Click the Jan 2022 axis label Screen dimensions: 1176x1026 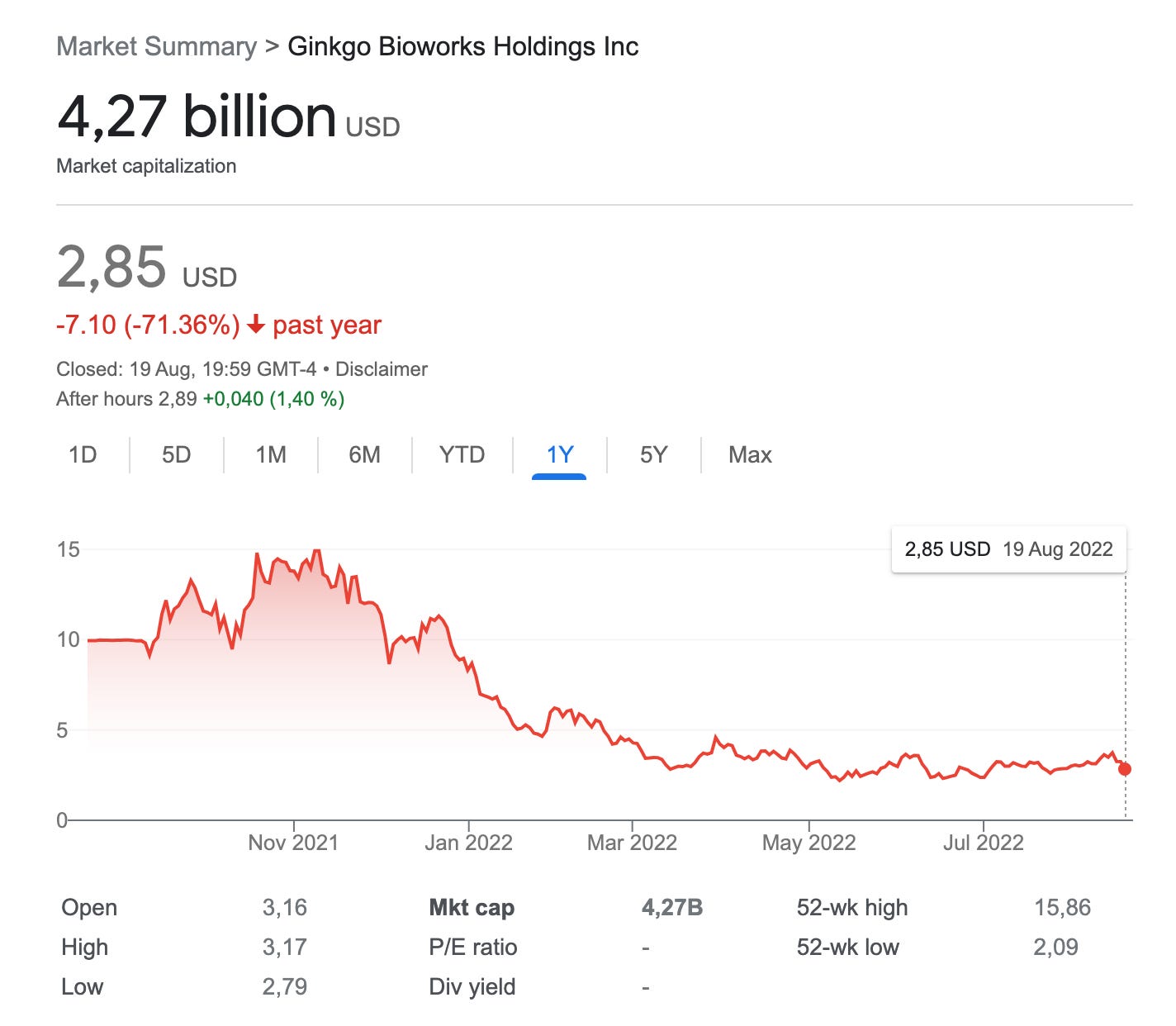click(468, 843)
